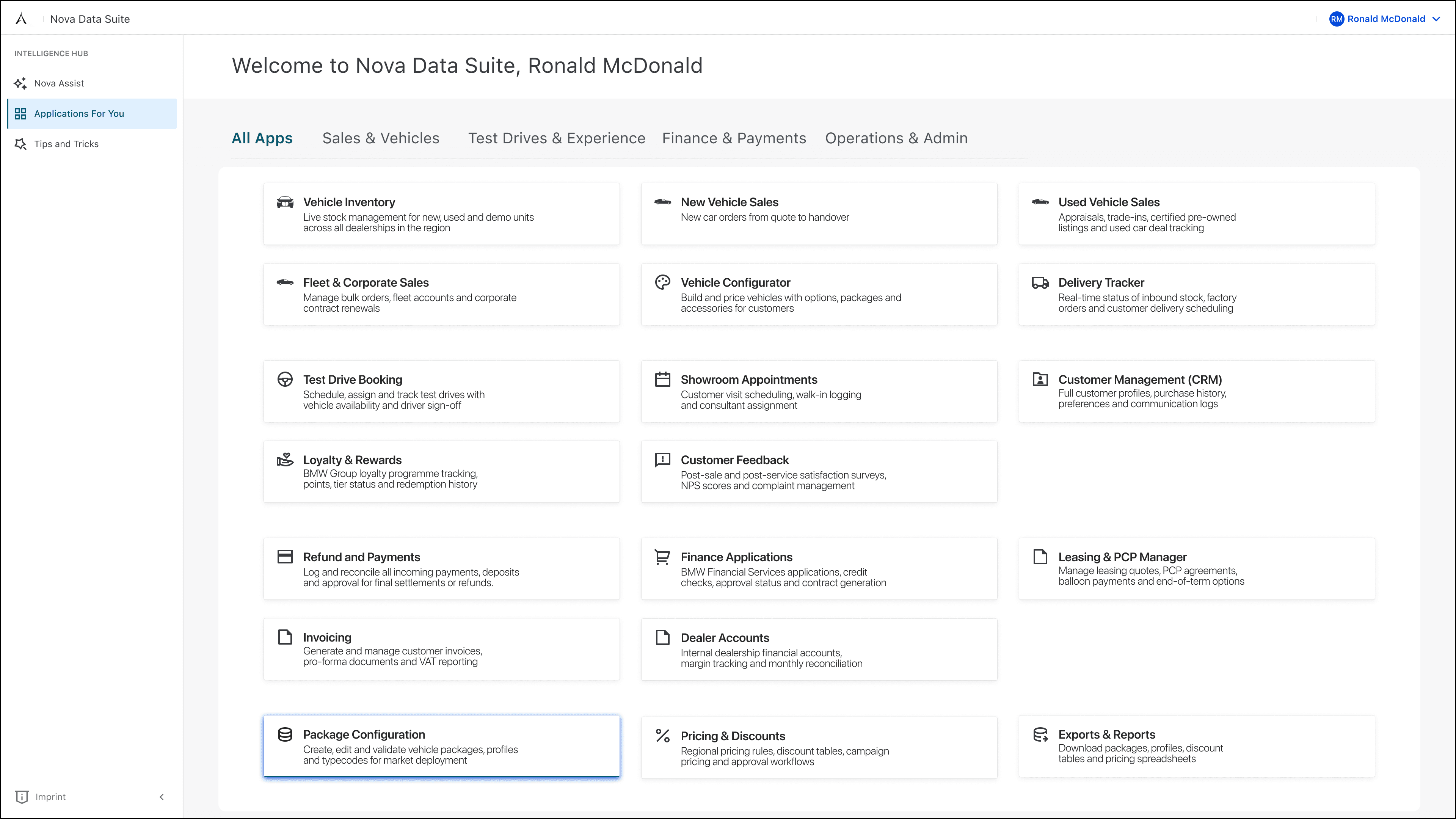Screen dimensions: 1456x819
Task: Expand the Ronald McDonald user dropdown
Action: click(x=1436, y=19)
